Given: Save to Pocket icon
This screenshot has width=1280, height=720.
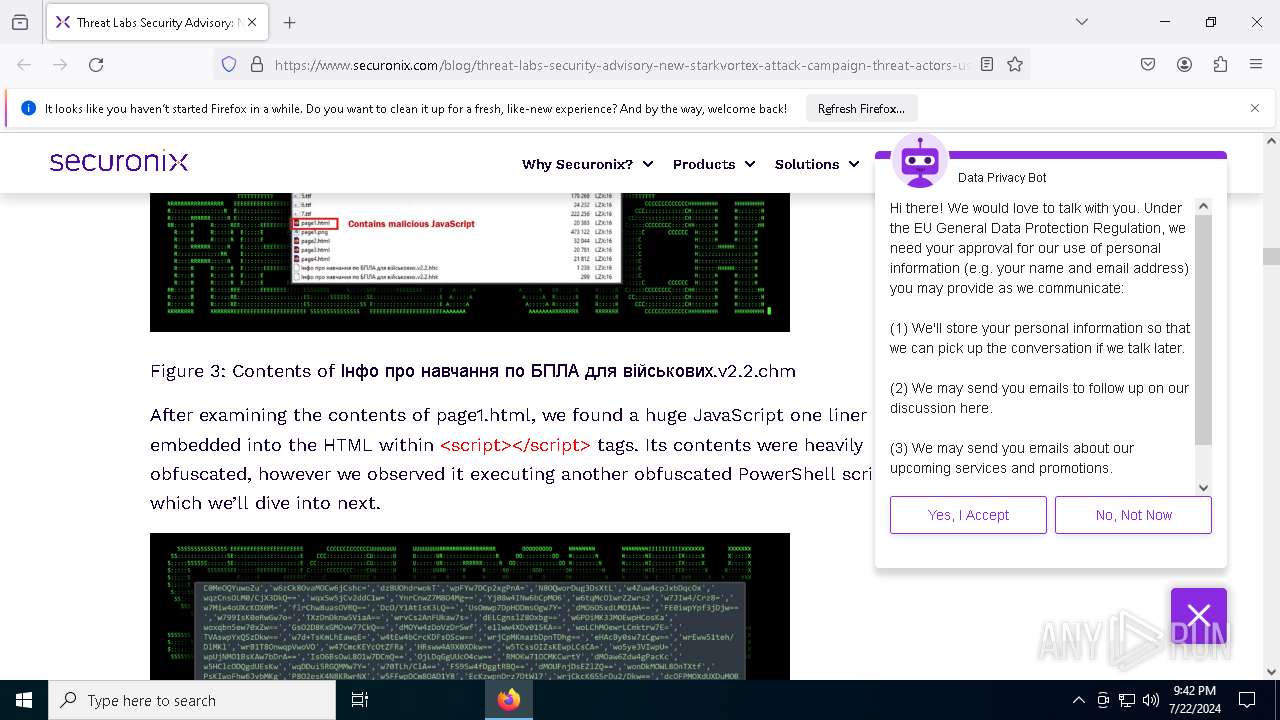Looking at the screenshot, I should [x=1148, y=64].
